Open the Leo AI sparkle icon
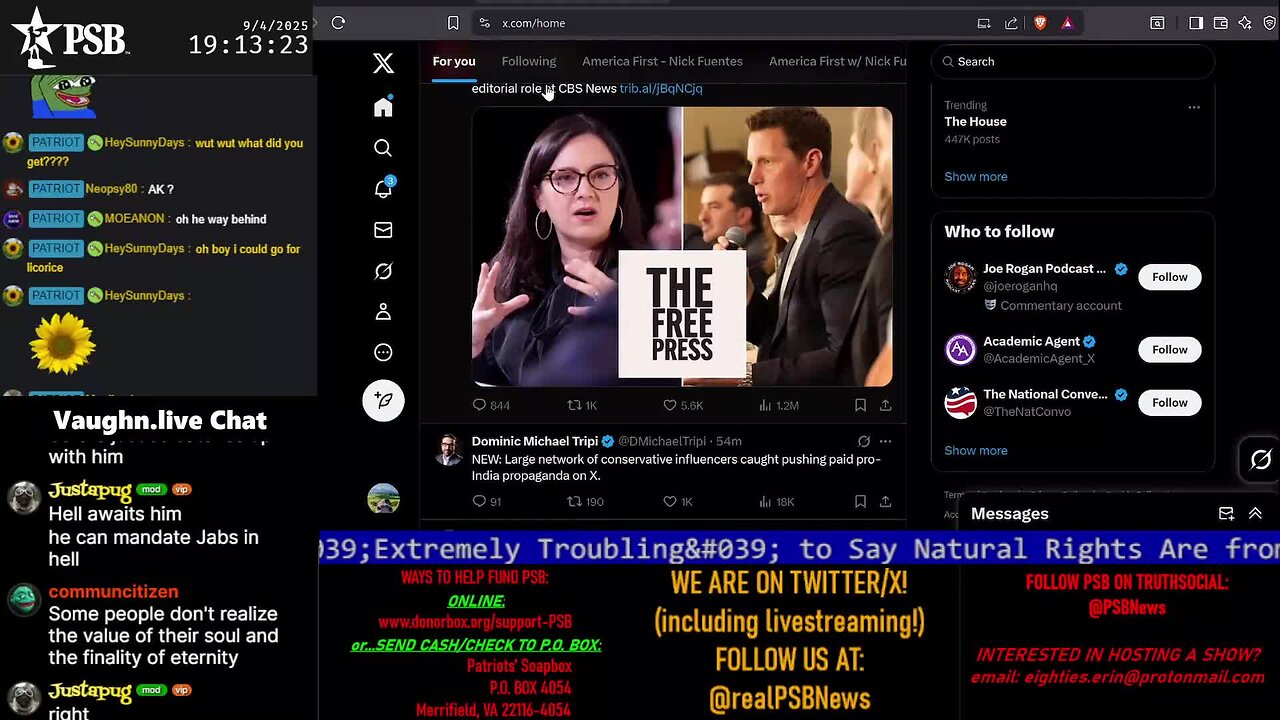 1245,23
